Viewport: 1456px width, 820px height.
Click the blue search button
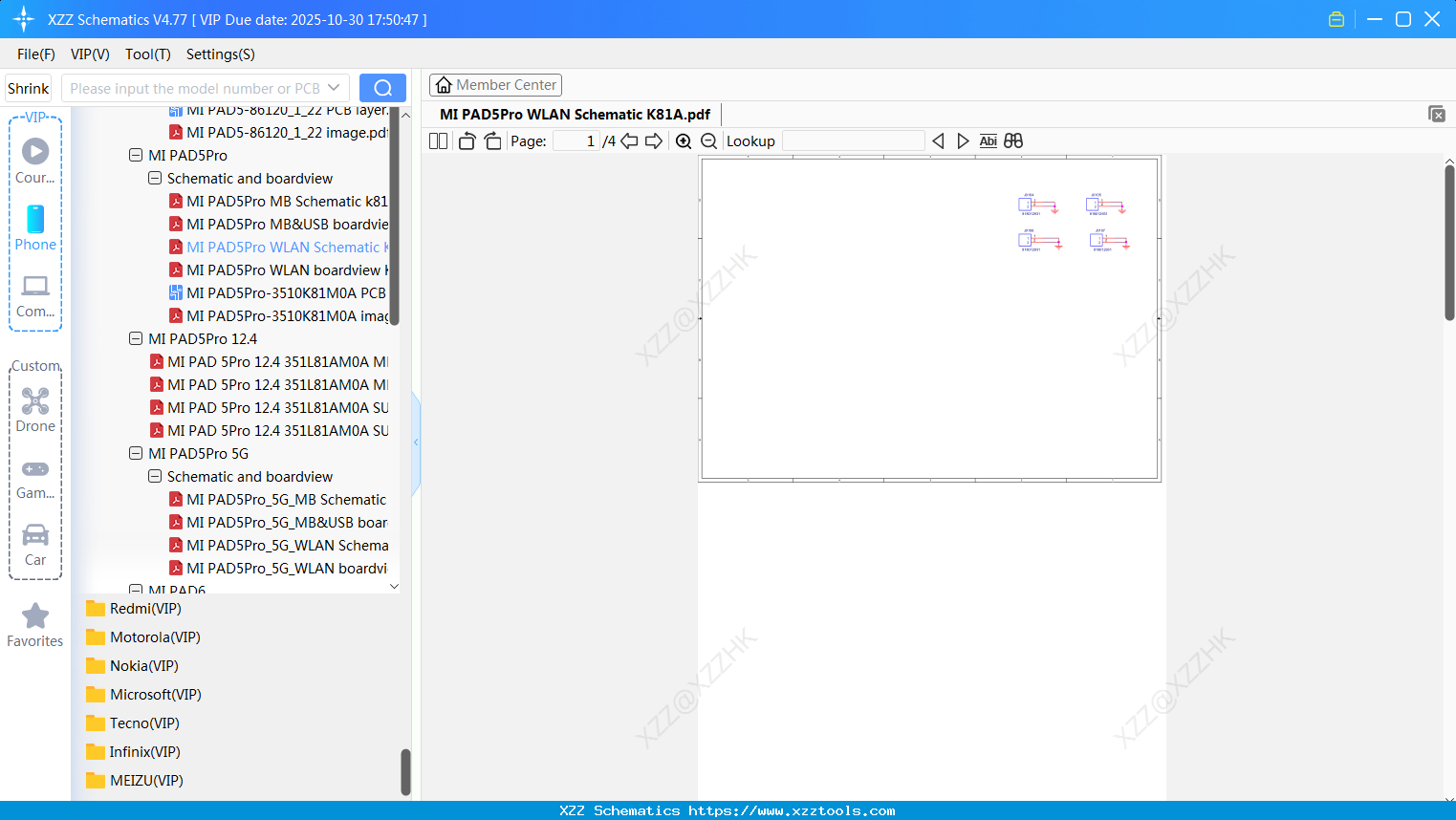pyautogui.click(x=382, y=88)
